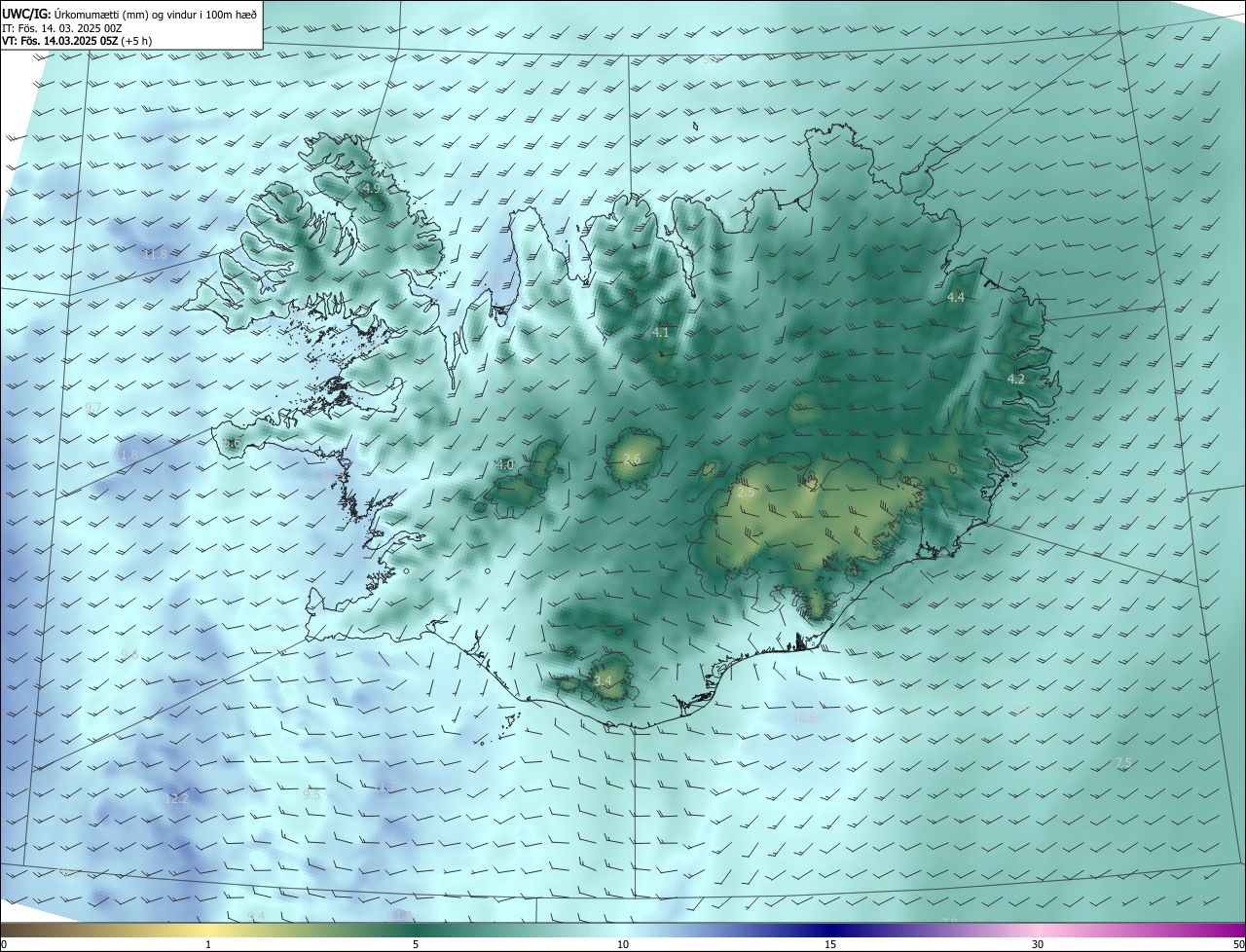Image resolution: width=1246 pixels, height=952 pixels.
Task: Click the 10.6 value off the south coast
Action: tap(804, 718)
